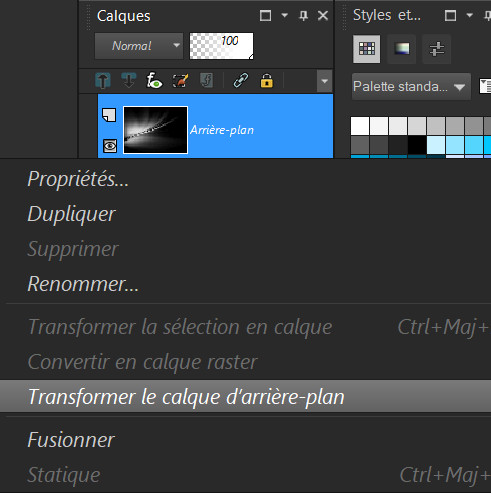491x493 pixels.
Task: Select Renommer... in the context menu
Action: click(x=83, y=284)
